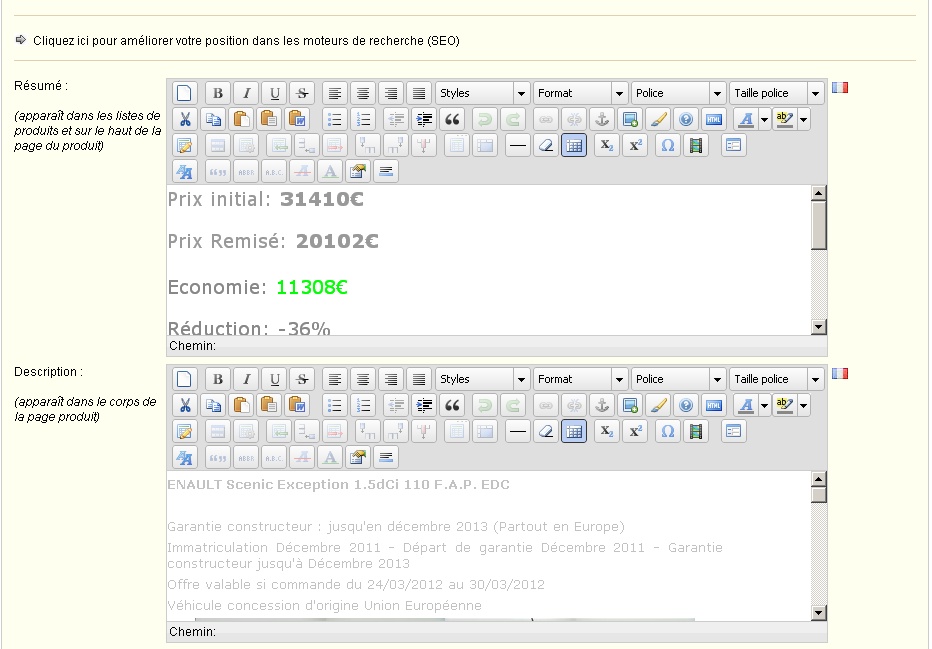Toggle Bold in the Résumé editor
This screenshot has height=649, width=932.
[218, 93]
